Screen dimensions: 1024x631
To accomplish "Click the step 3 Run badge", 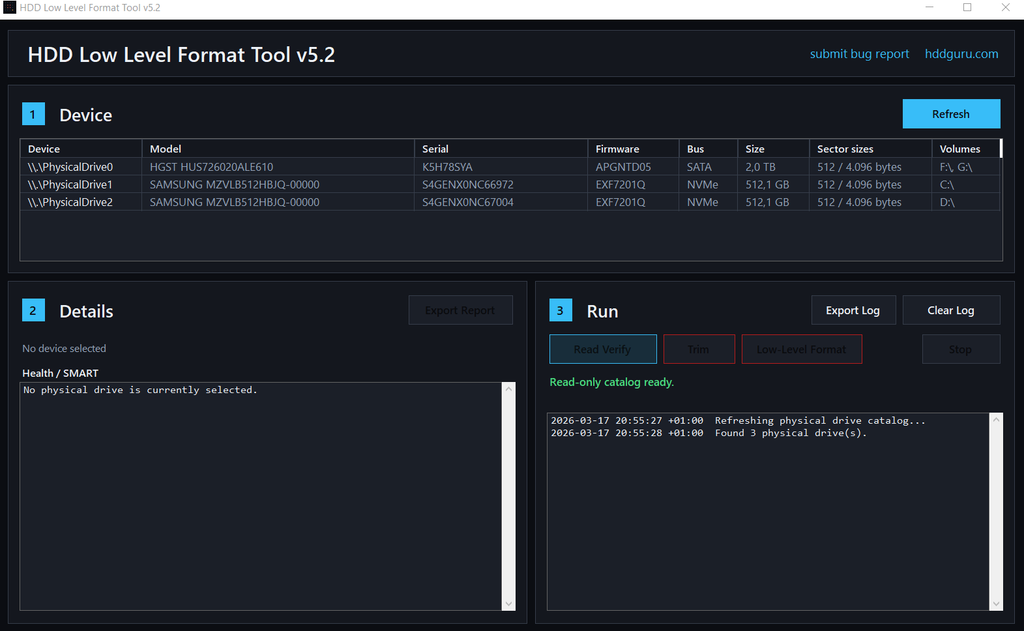I will tap(560, 310).
